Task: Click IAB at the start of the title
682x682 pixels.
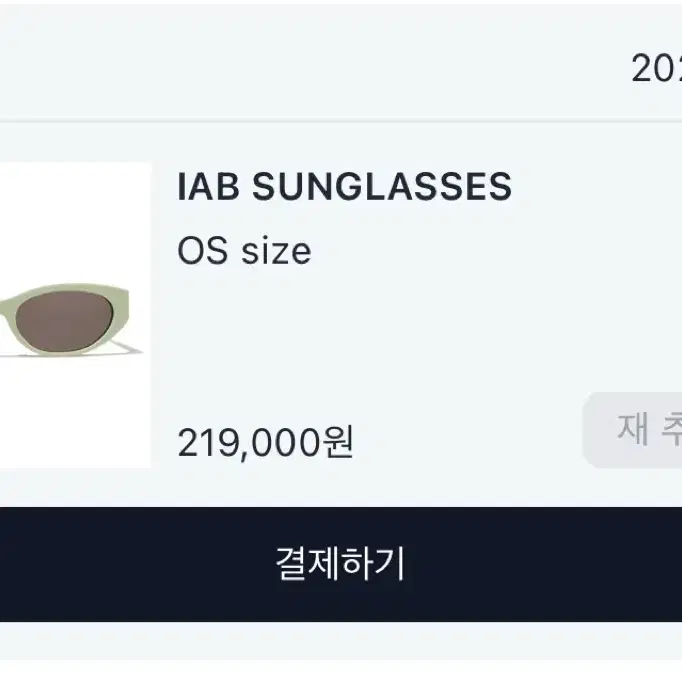Action: pyautogui.click(x=208, y=187)
